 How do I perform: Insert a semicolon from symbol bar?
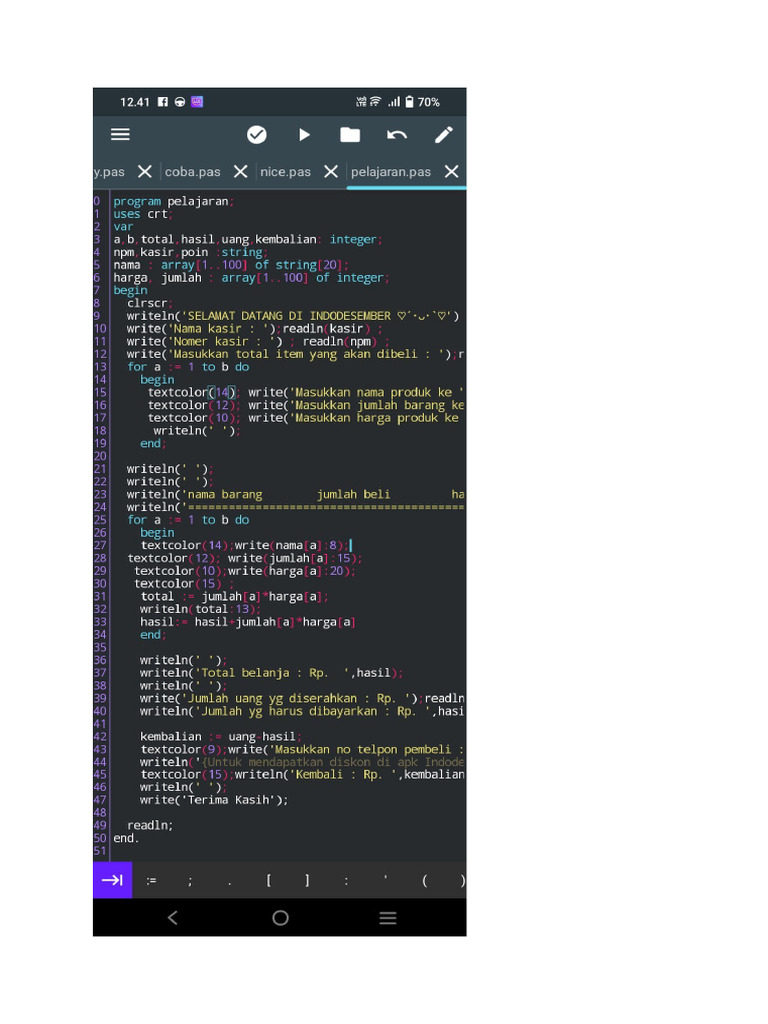tap(190, 881)
